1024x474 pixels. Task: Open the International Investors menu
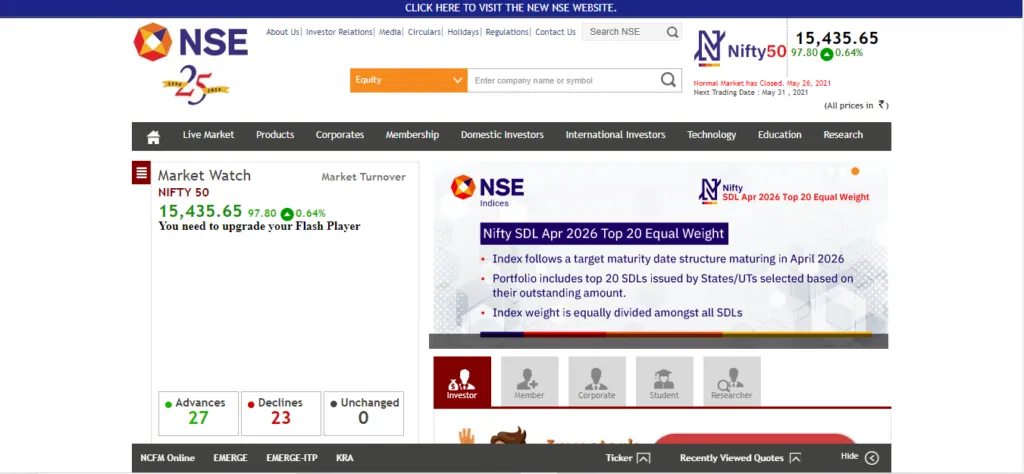[615, 134]
